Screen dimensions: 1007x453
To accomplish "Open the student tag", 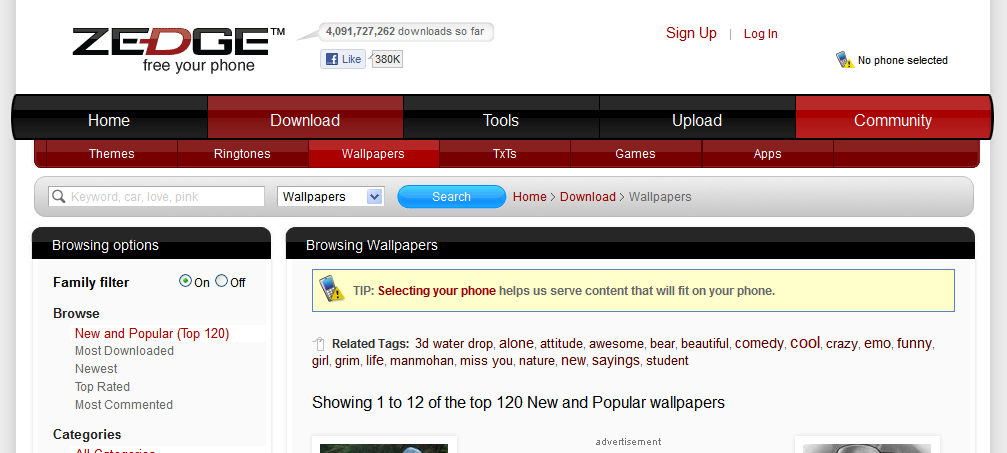I will click(x=667, y=360).
